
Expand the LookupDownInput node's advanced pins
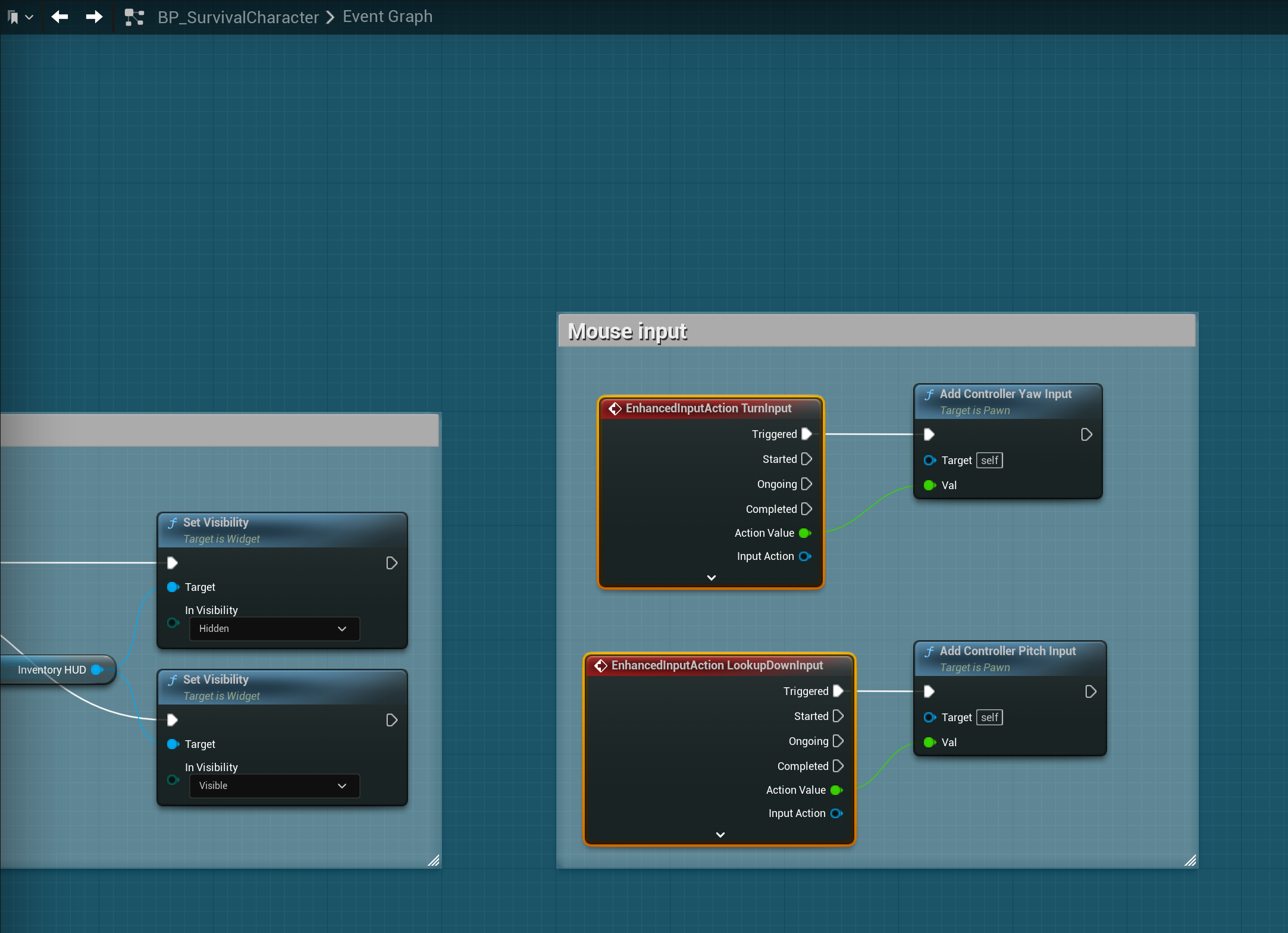pos(720,835)
